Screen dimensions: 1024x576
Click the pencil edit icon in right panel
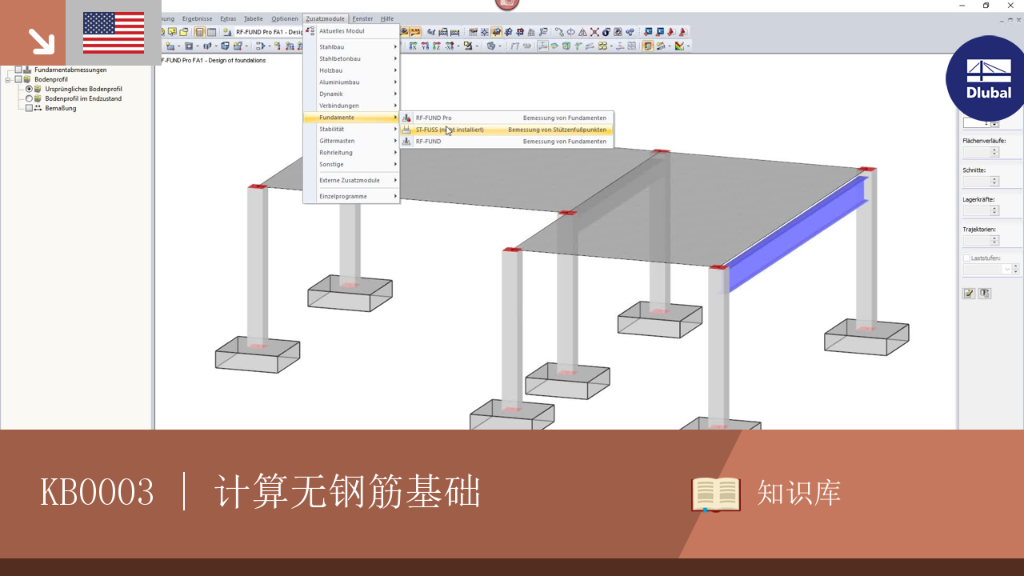[x=969, y=293]
